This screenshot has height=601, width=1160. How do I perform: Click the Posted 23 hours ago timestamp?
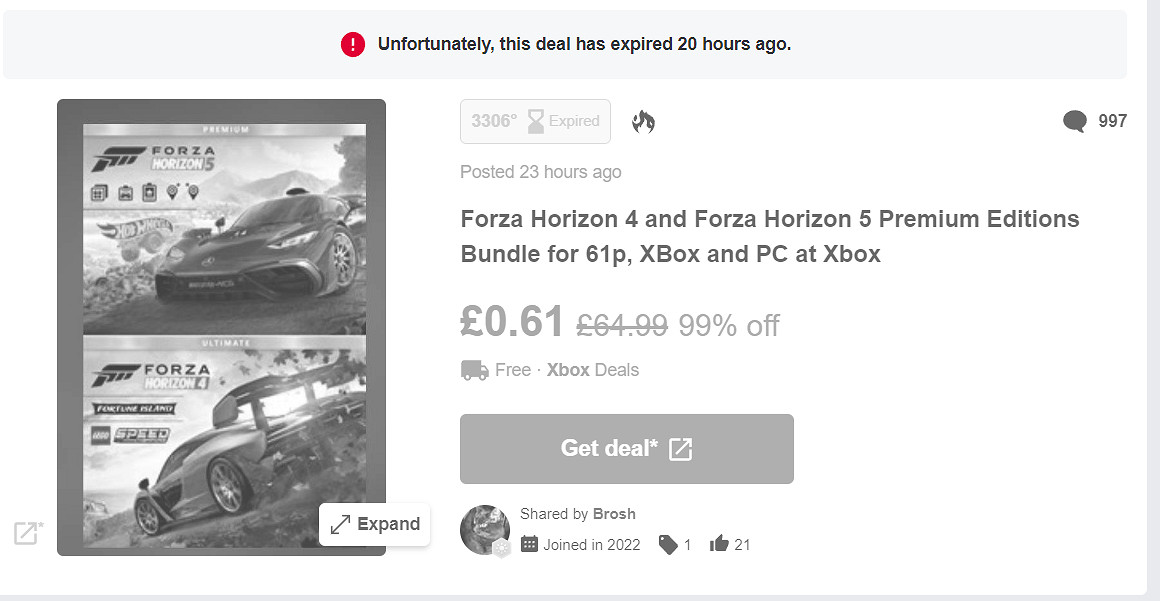click(540, 171)
